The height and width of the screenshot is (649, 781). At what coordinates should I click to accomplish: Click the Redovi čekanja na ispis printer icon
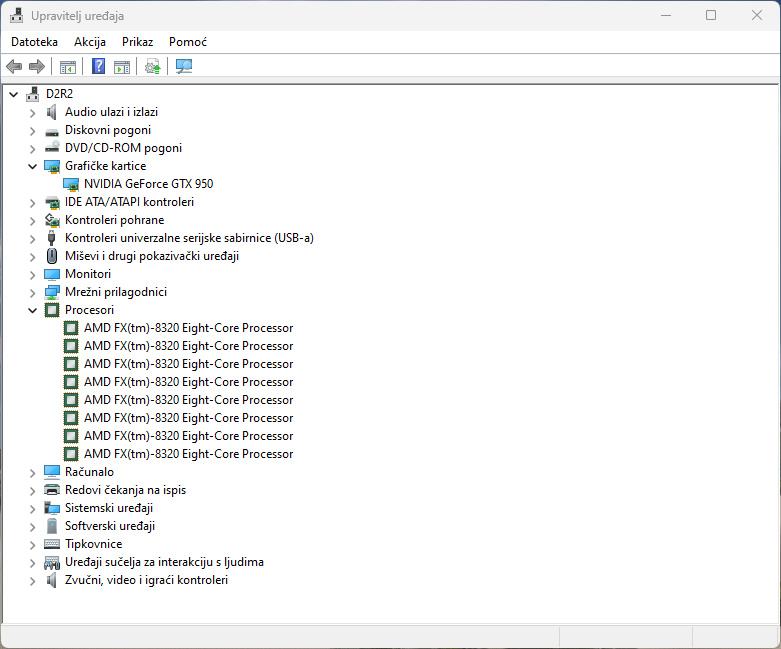pos(52,490)
